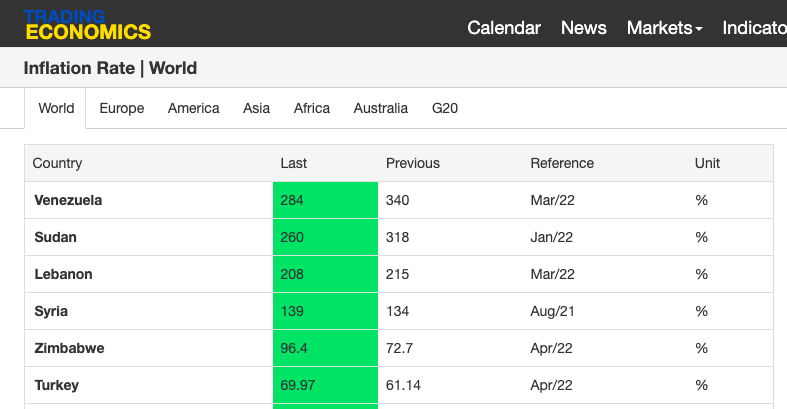
Task: Sort table by the Last column header
Action: (x=294, y=163)
